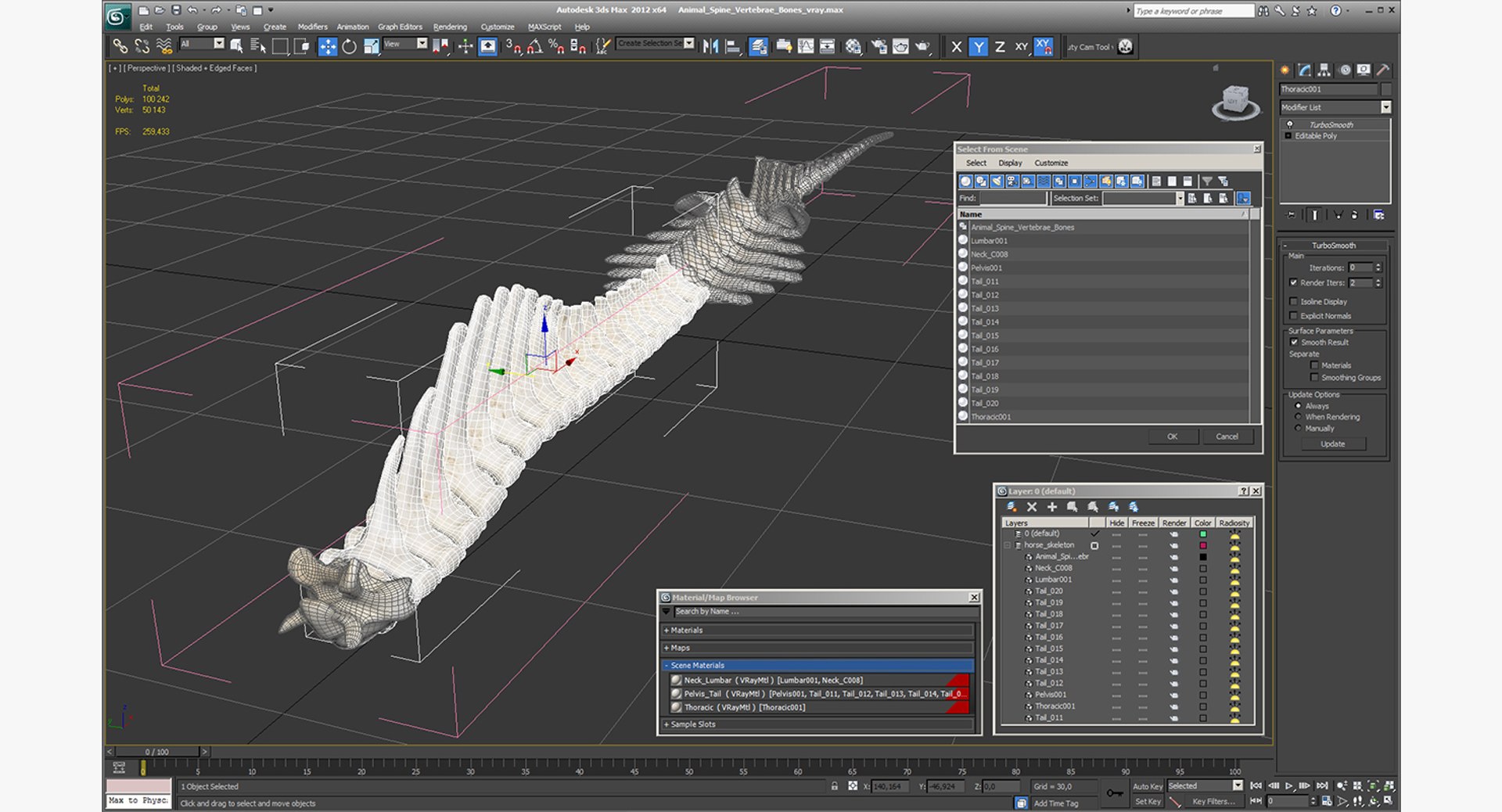Toggle the Percent Snap button

556,47
